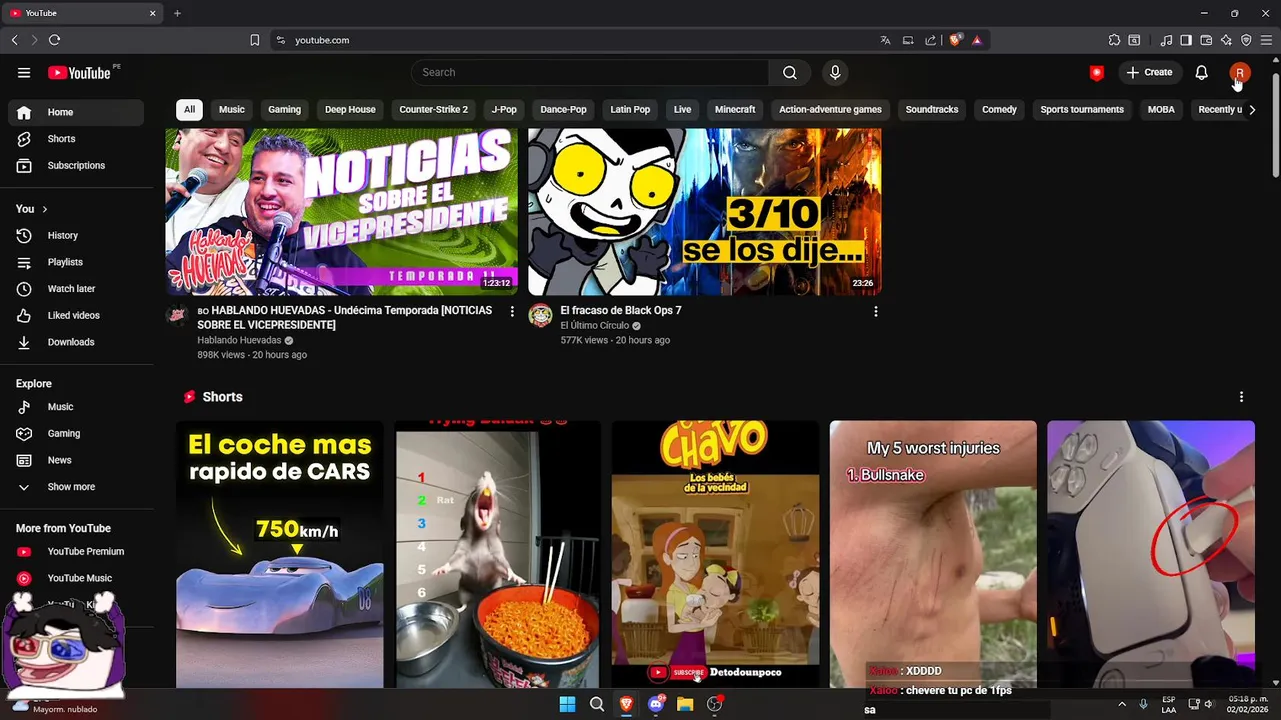
Task: Open Liked videos in the sidebar
Action: 76,315
